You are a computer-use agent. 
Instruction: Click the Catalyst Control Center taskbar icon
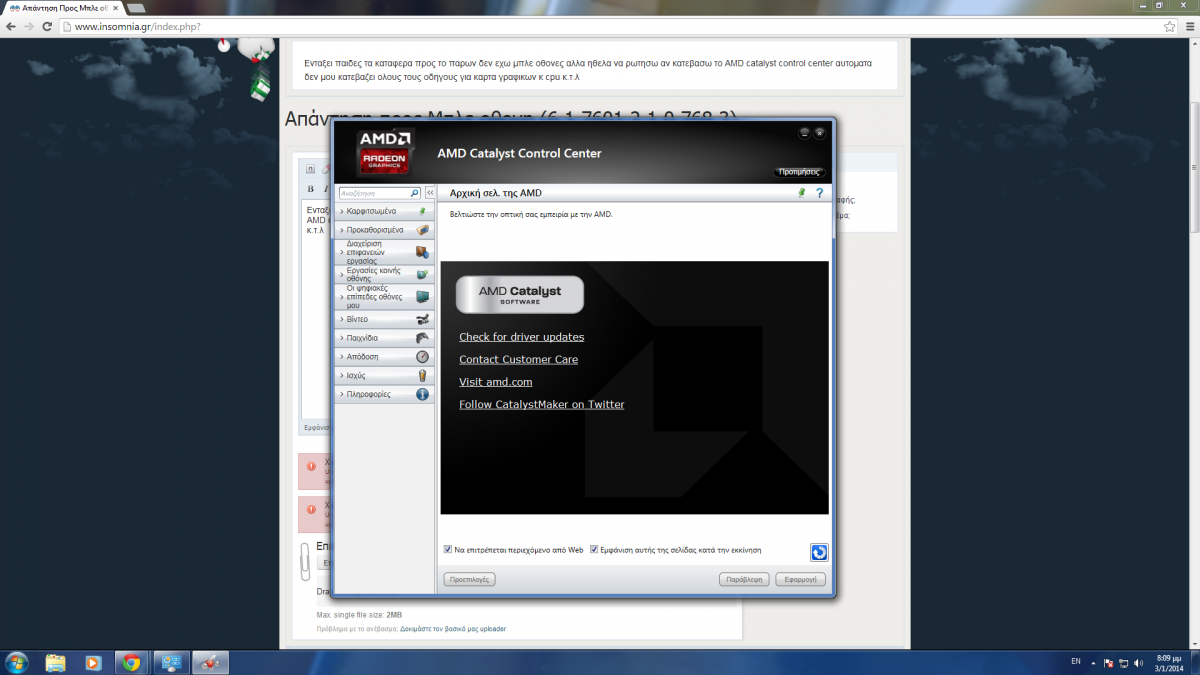211,662
